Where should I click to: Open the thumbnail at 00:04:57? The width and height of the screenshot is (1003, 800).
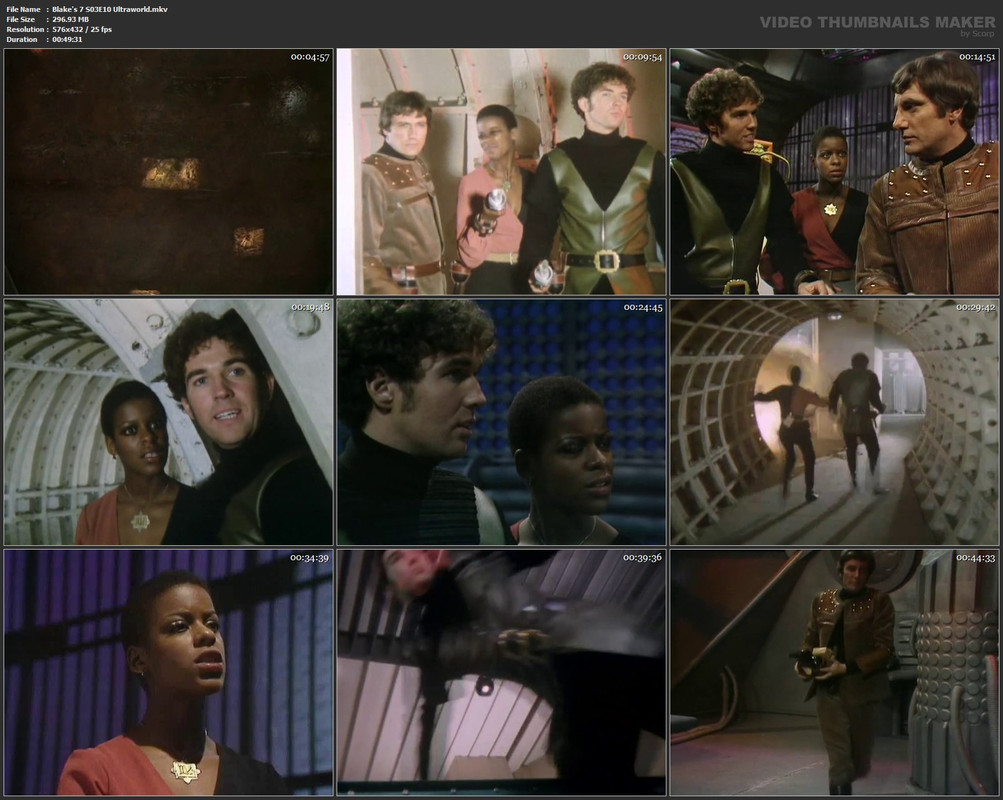pos(168,171)
